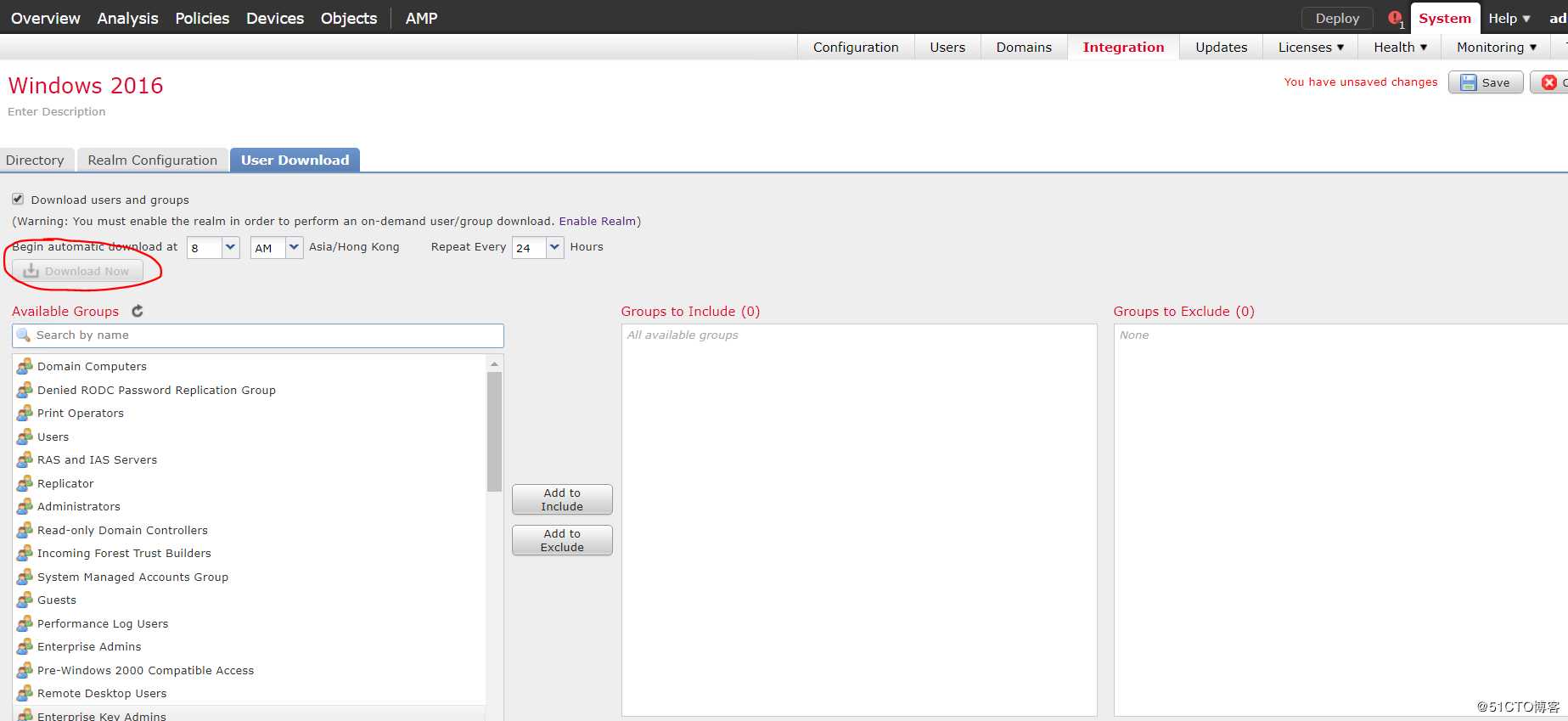
Task: Switch to the Realm Configuration tab
Action: 153,160
